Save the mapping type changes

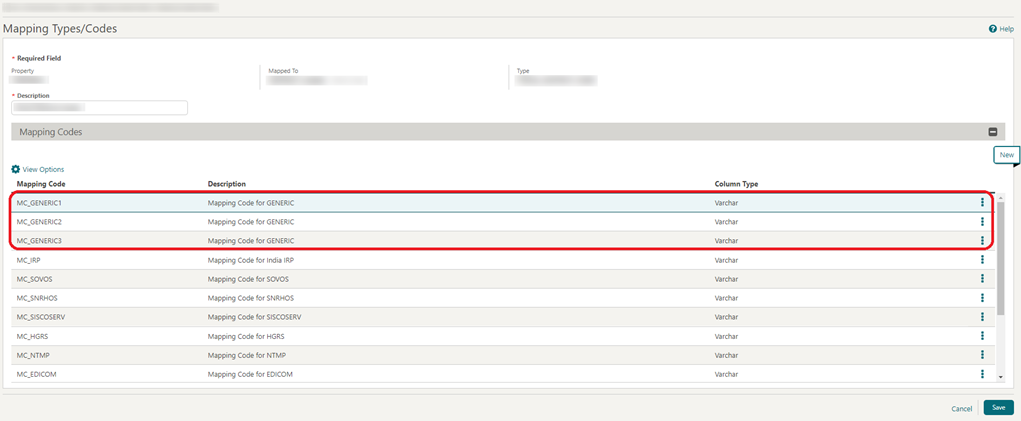tap(998, 408)
